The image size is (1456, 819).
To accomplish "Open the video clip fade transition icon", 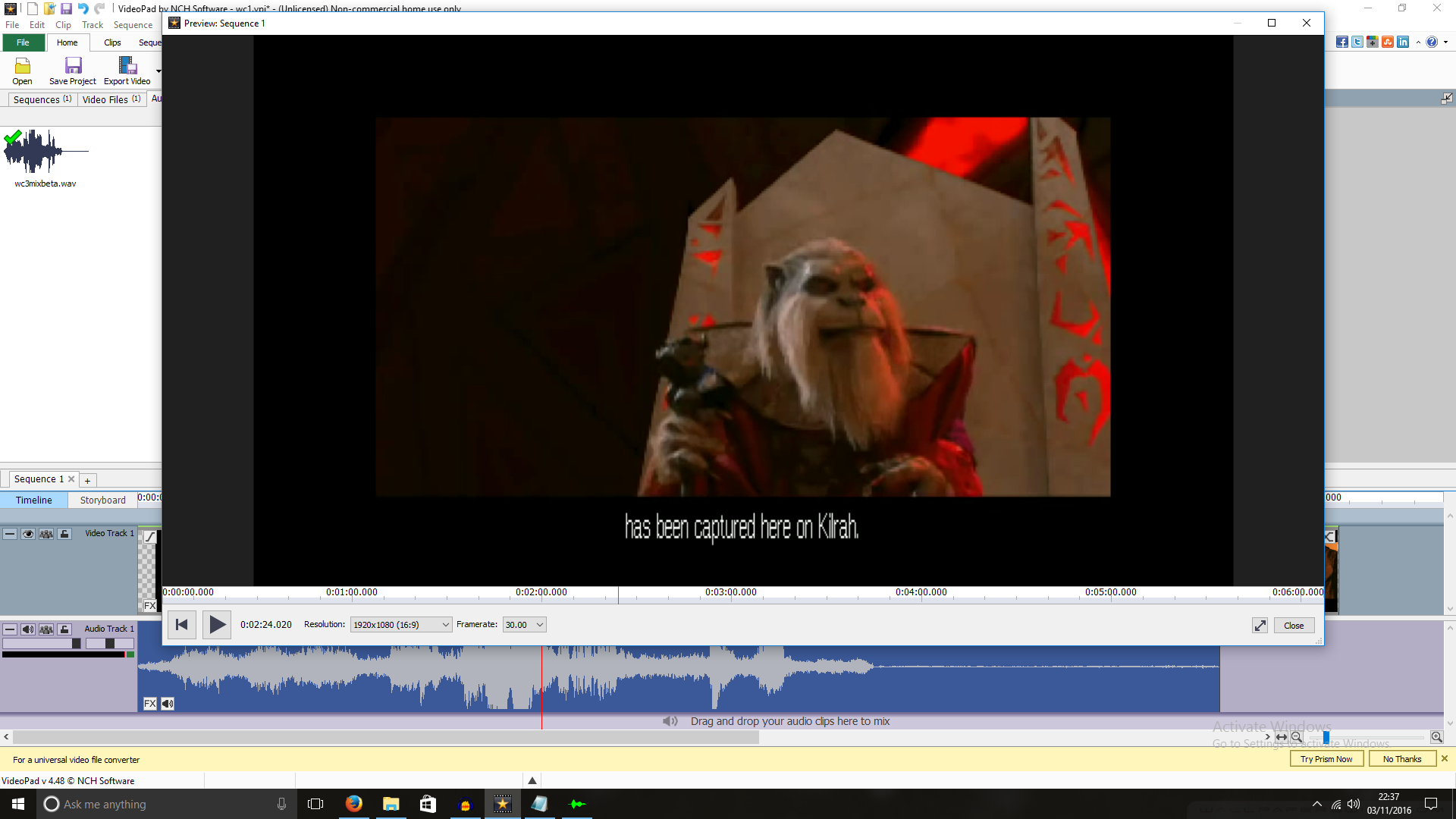I will (x=150, y=537).
